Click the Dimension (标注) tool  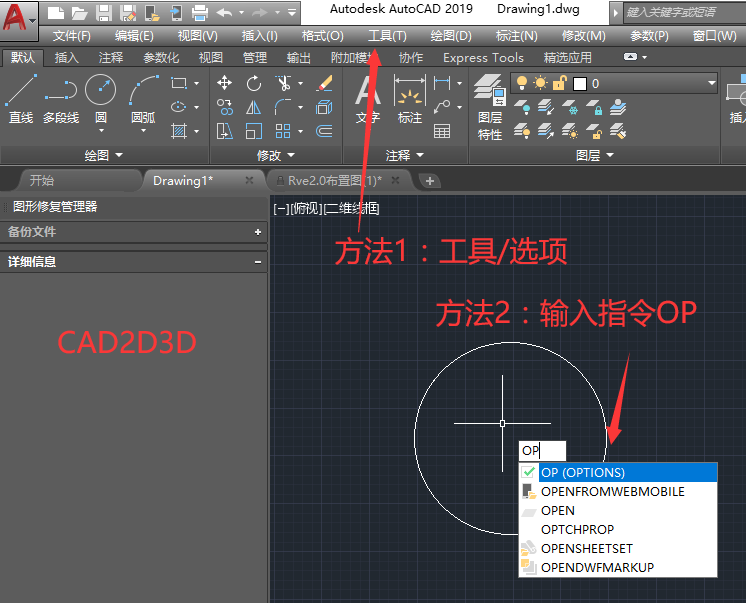pyautogui.click(x=410, y=99)
